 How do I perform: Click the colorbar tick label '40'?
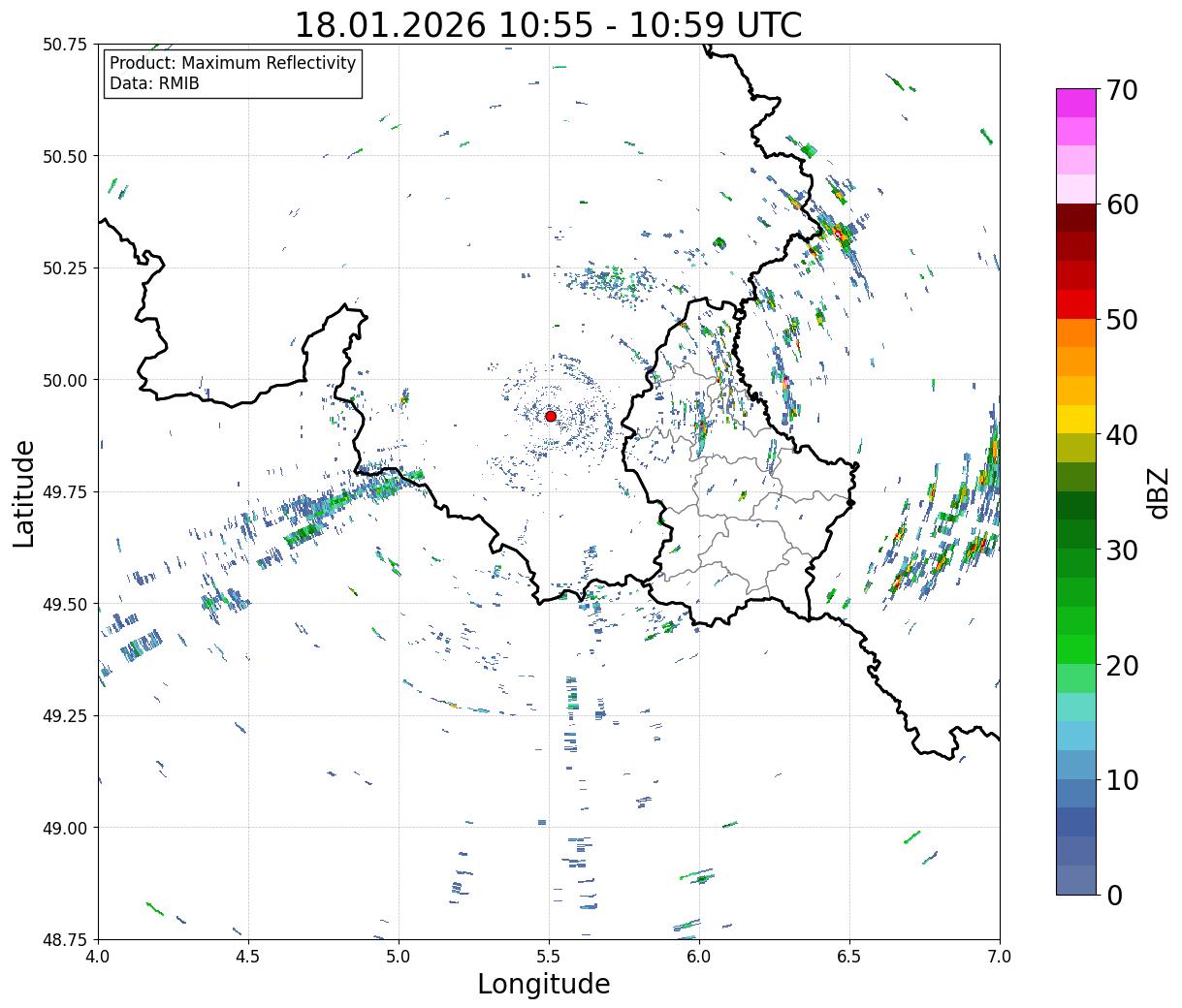point(1121,435)
